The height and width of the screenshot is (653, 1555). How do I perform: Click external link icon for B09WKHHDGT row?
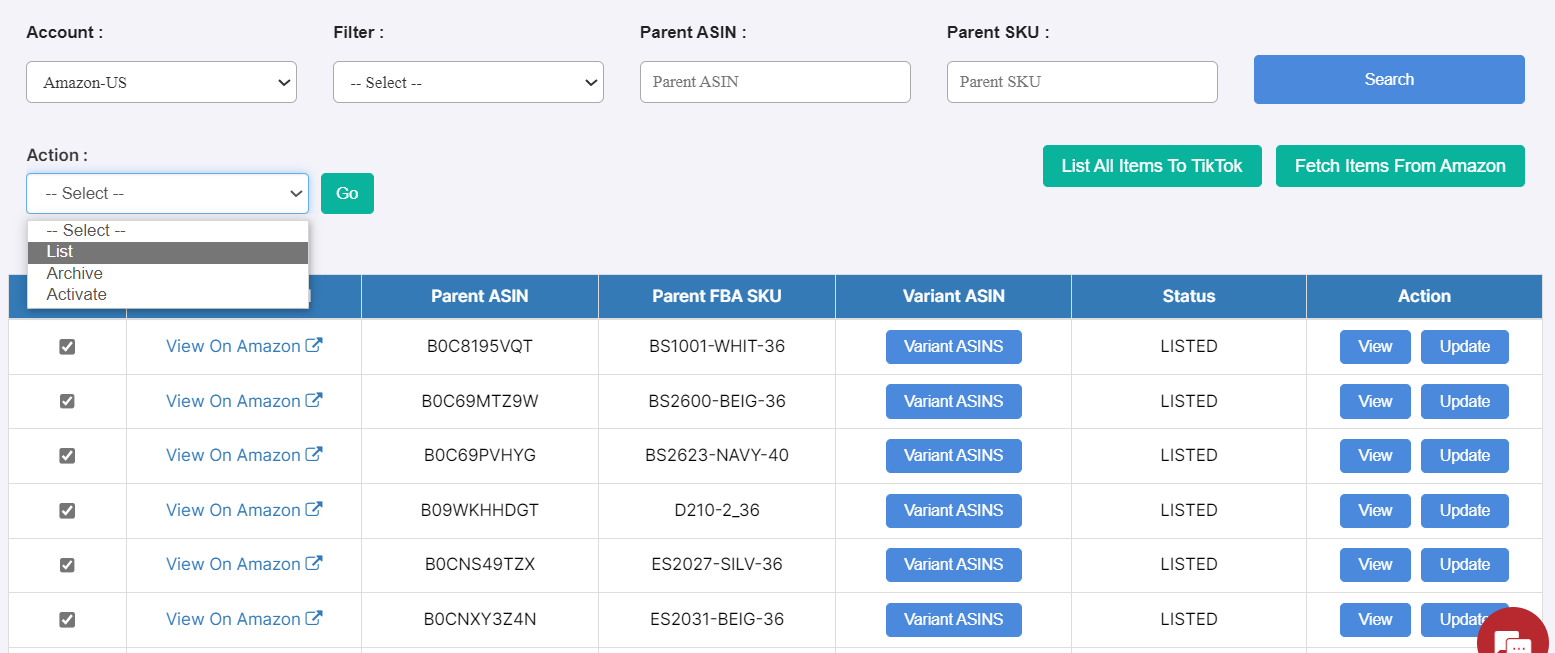tap(314, 510)
